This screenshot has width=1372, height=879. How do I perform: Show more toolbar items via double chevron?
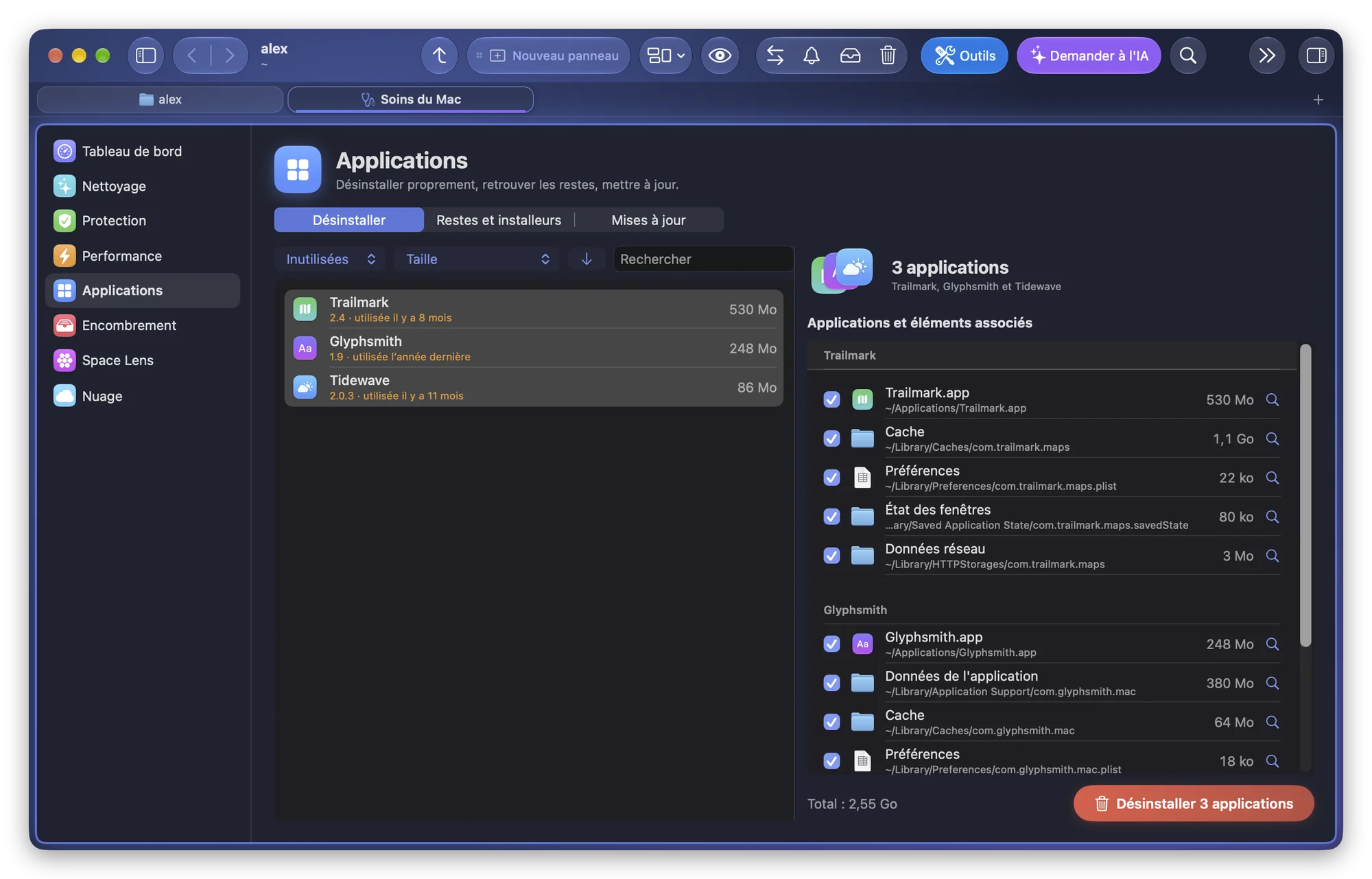[x=1267, y=56]
